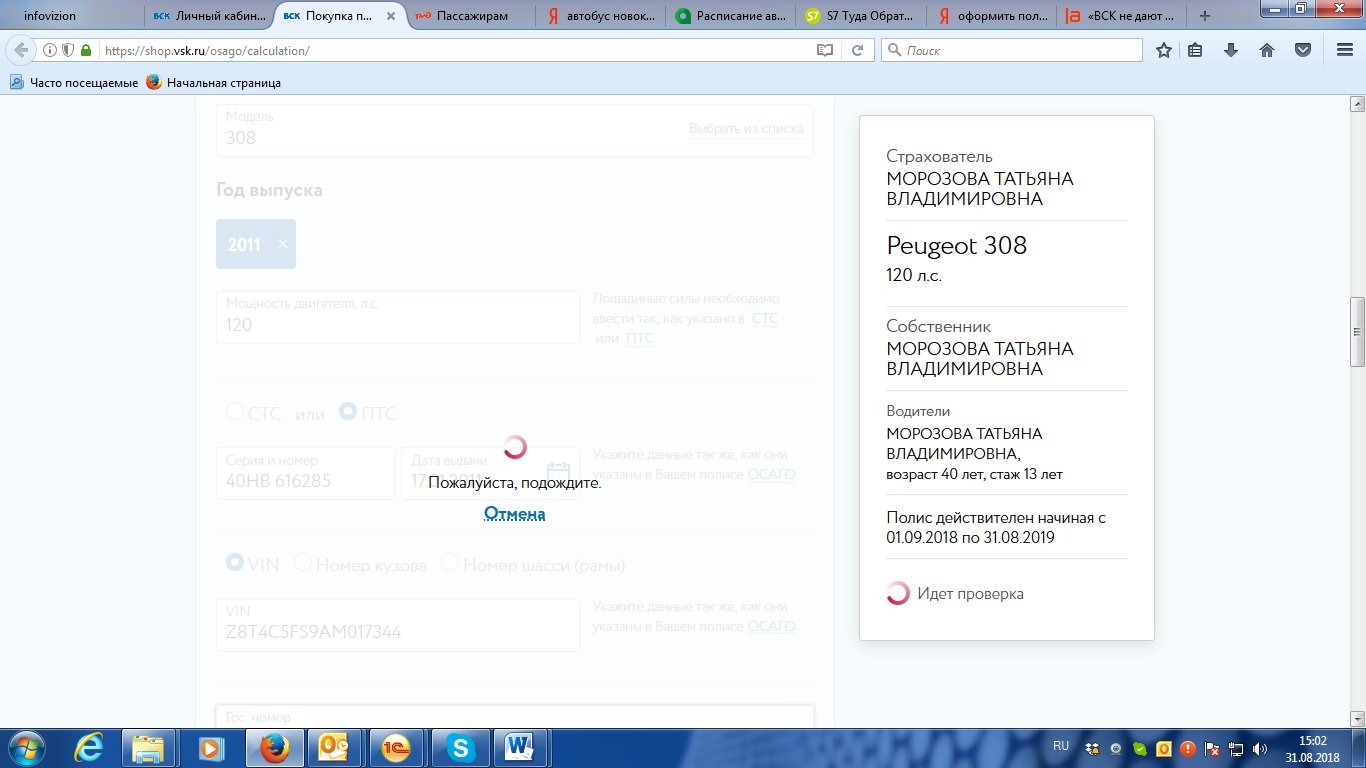Open a new tab with plus button
Viewport: 1366px width, 768px height.
coord(1205,16)
